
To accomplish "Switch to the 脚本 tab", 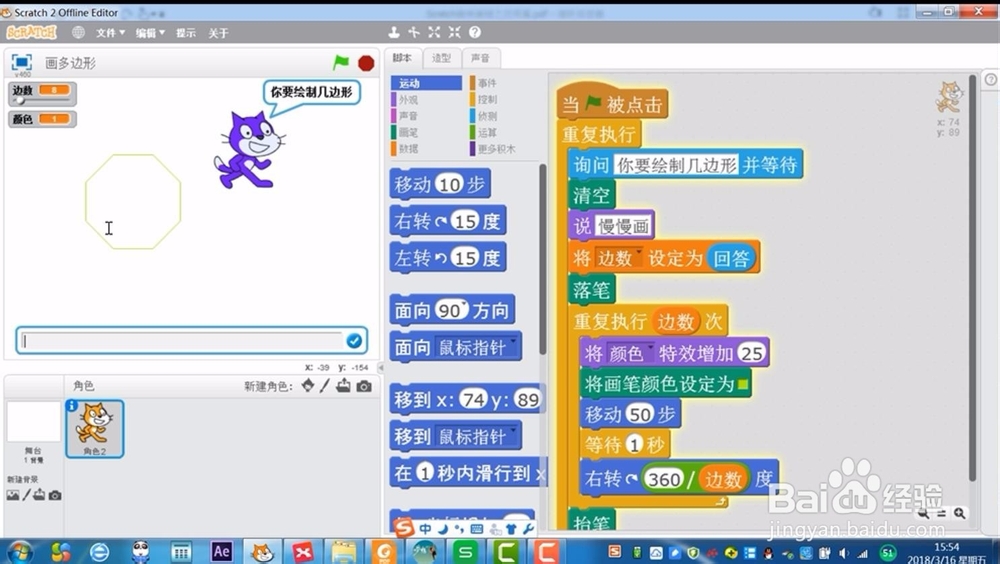I will click(402, 58).
